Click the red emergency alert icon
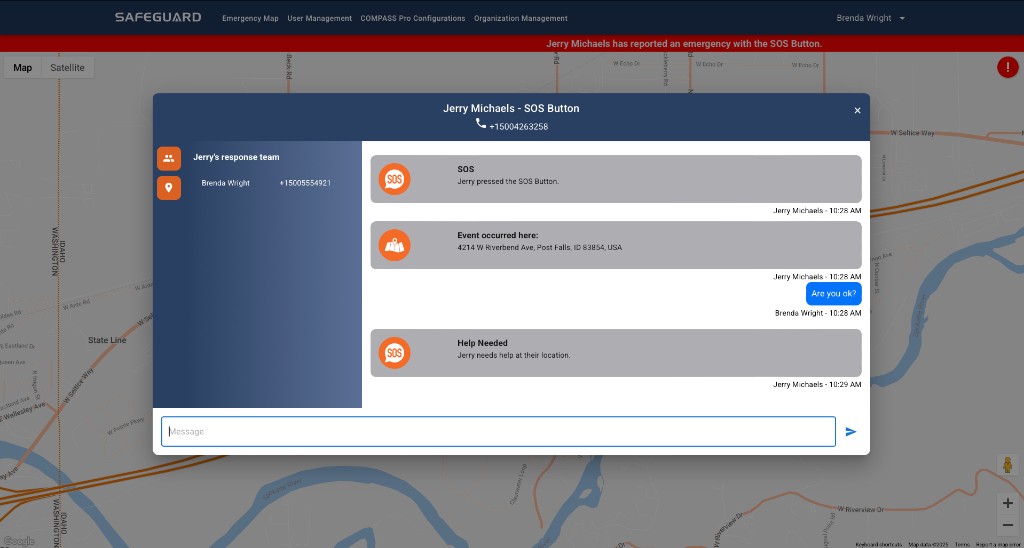This screenshot has height=548, width=1024. (x=1007, y=68)
